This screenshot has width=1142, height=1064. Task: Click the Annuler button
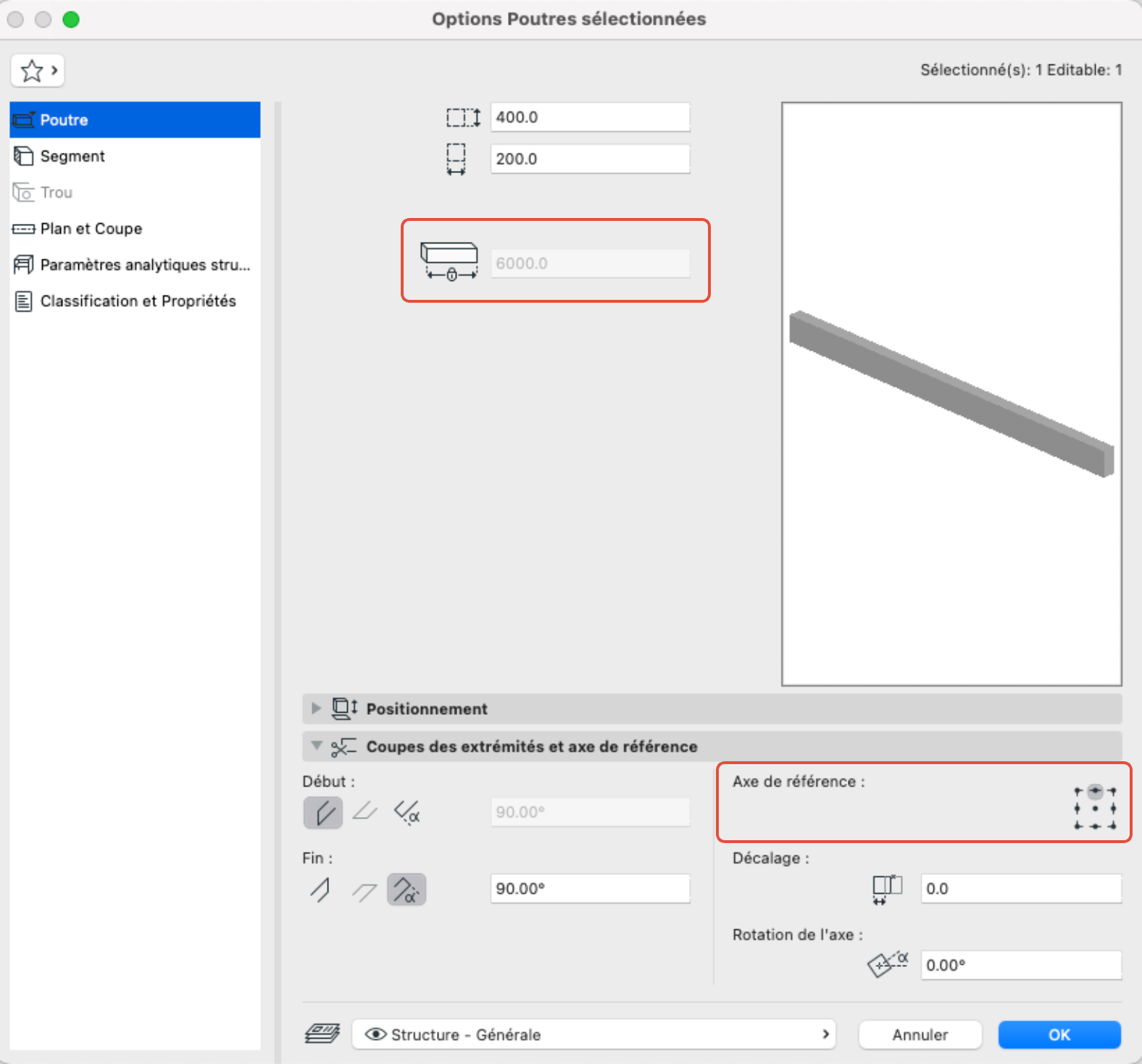pyautogui.click(x=920, y=1034)
